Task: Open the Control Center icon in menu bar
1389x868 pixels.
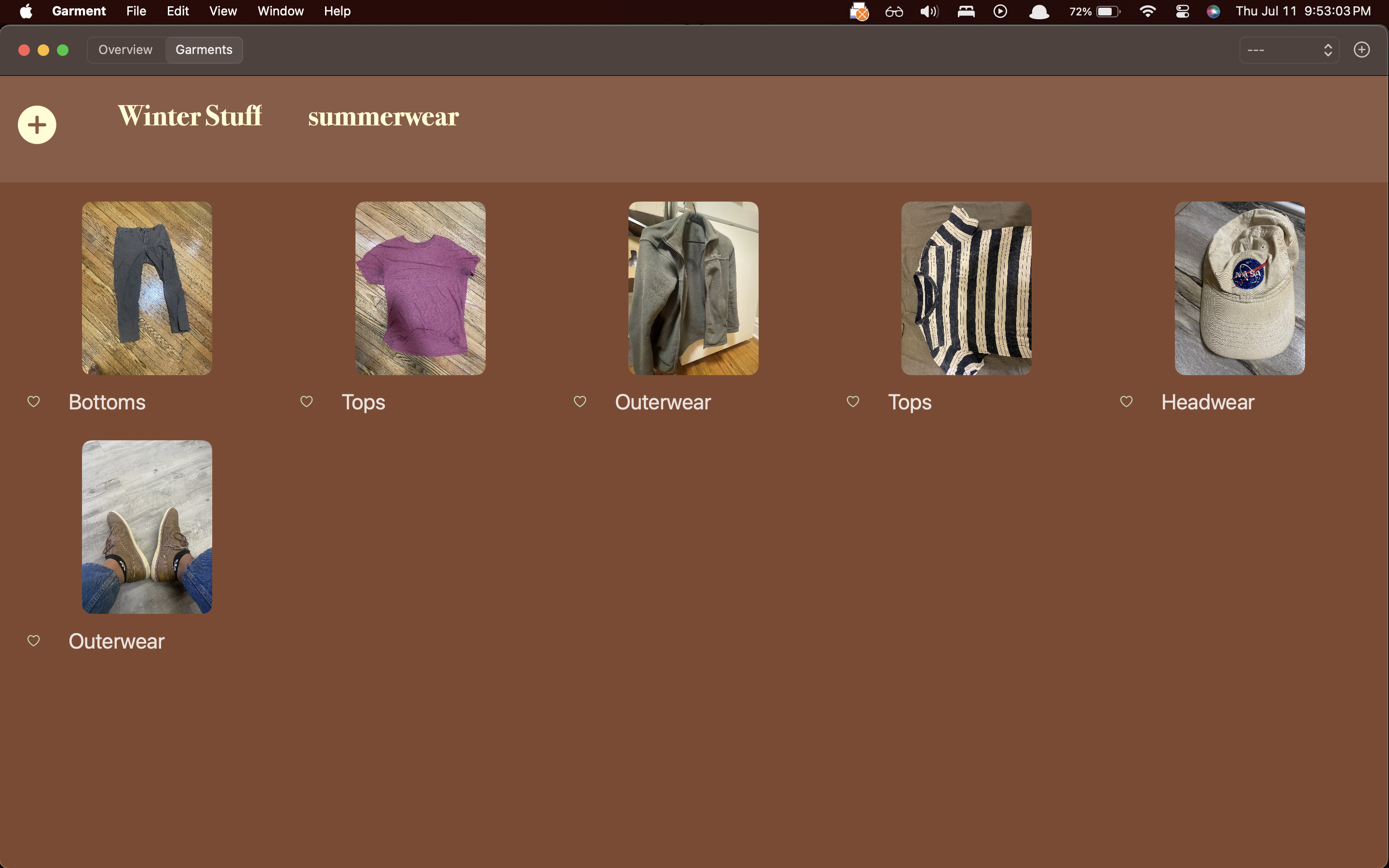Action: [1182, 12]
